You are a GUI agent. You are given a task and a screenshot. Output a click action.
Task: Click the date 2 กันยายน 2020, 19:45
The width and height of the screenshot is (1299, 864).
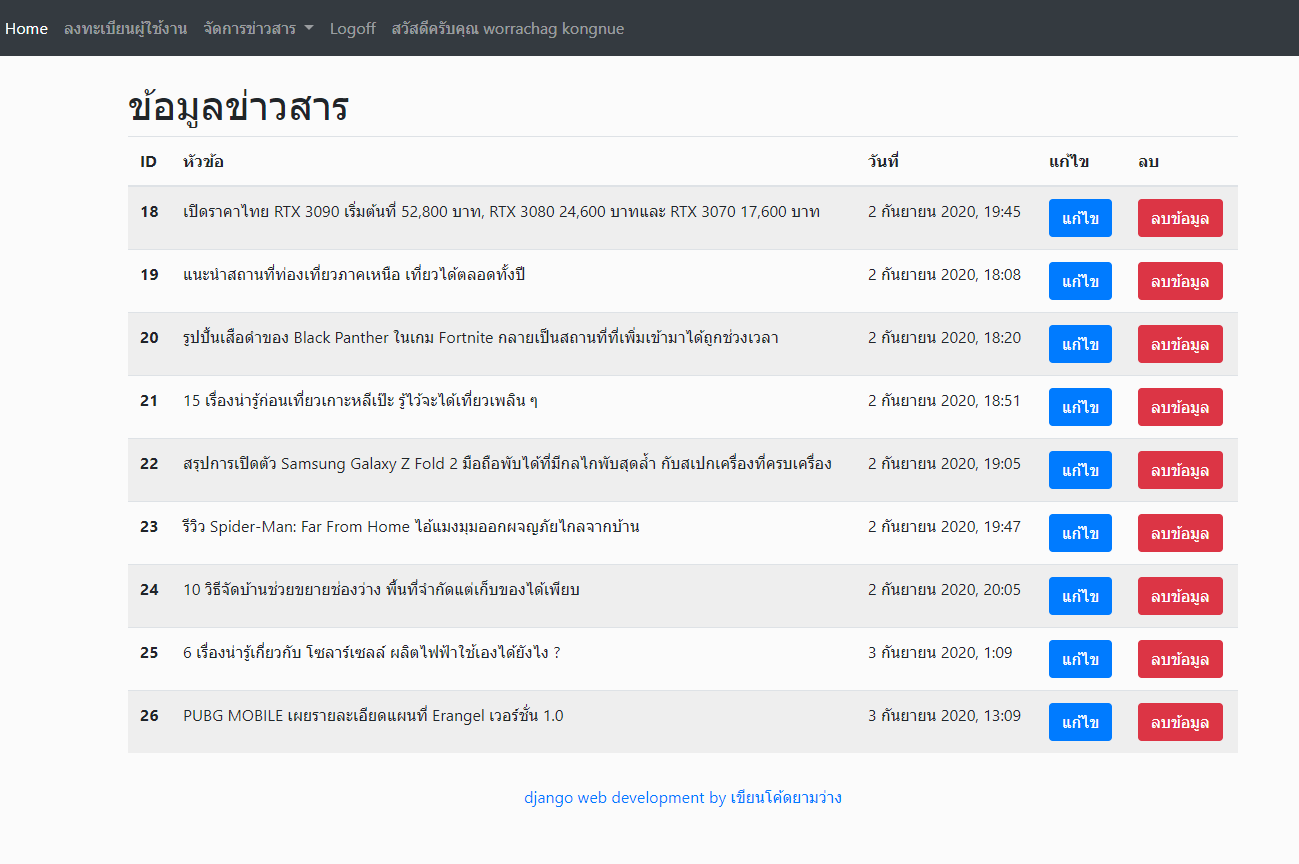[944, 212]
